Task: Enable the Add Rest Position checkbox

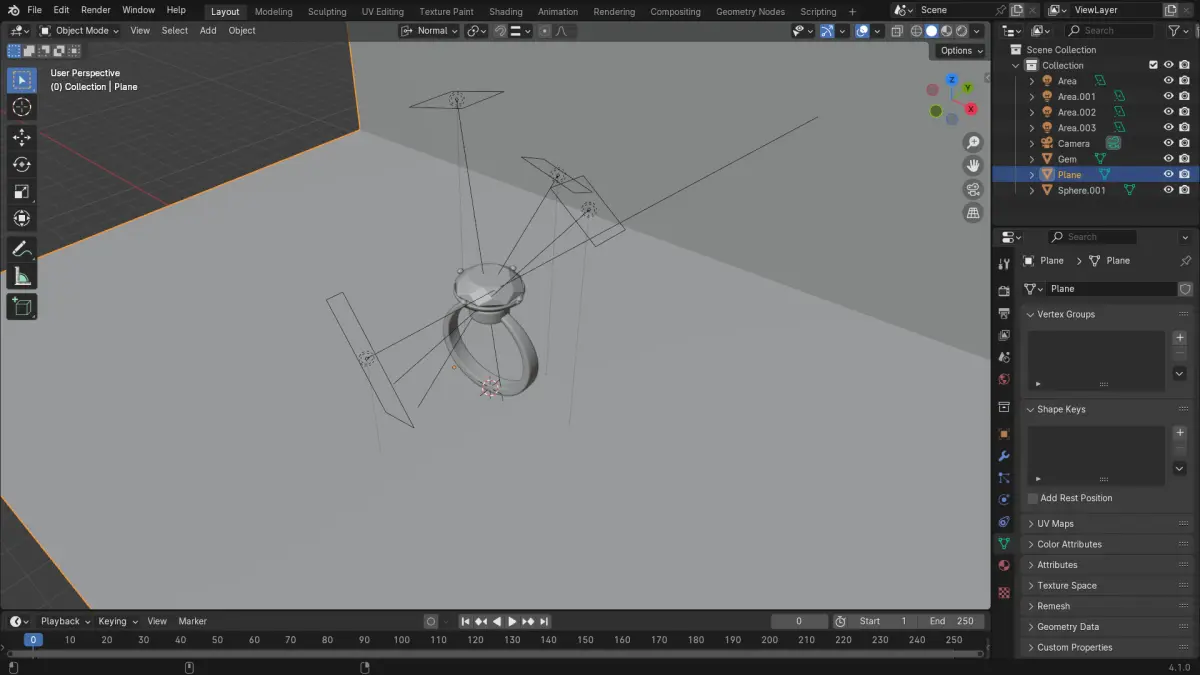Action: click(1033, 498)
